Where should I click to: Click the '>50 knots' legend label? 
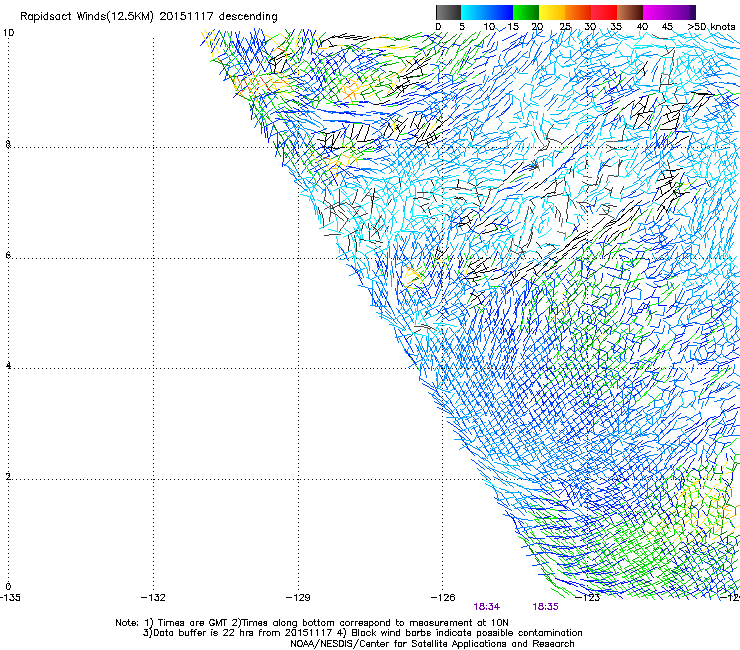(x=711, y=26)
